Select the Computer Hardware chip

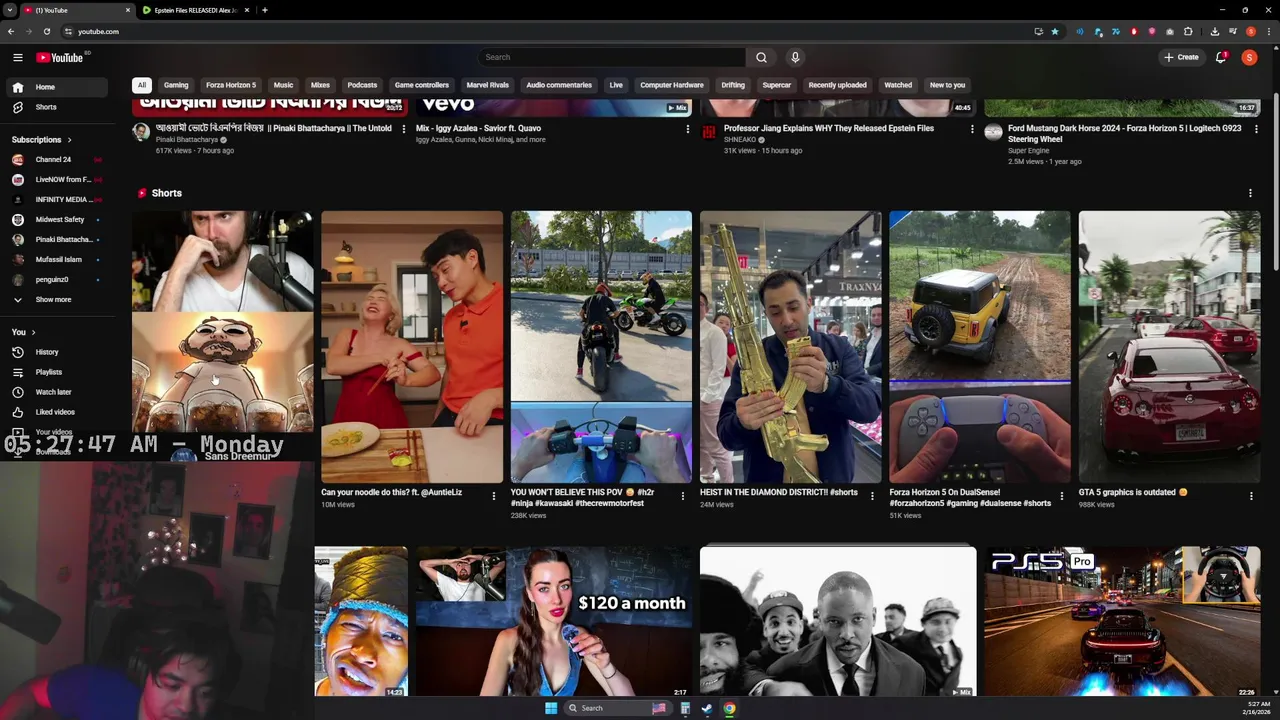[x=672, y=85]
